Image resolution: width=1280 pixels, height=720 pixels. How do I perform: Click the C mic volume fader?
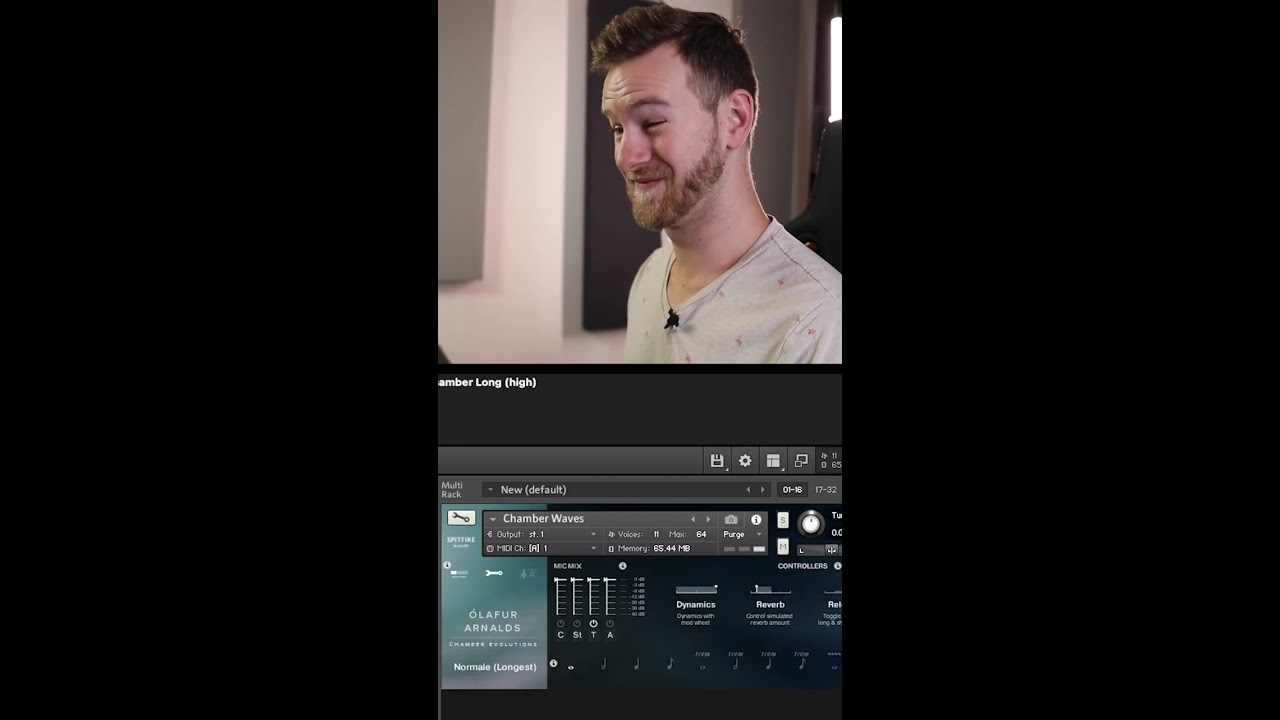[x=561, y=596]
